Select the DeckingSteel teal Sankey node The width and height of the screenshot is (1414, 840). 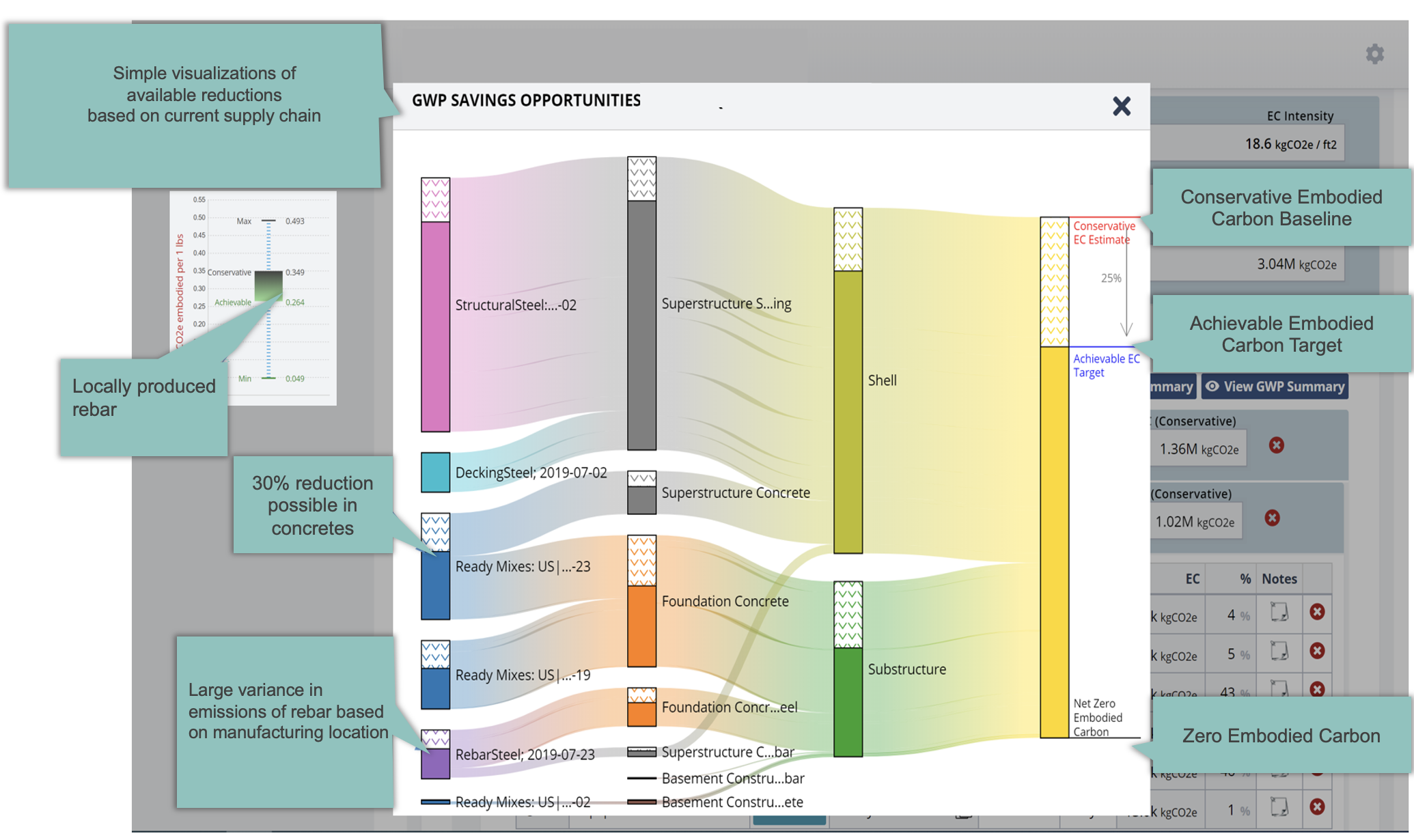(x=435, y=472)
